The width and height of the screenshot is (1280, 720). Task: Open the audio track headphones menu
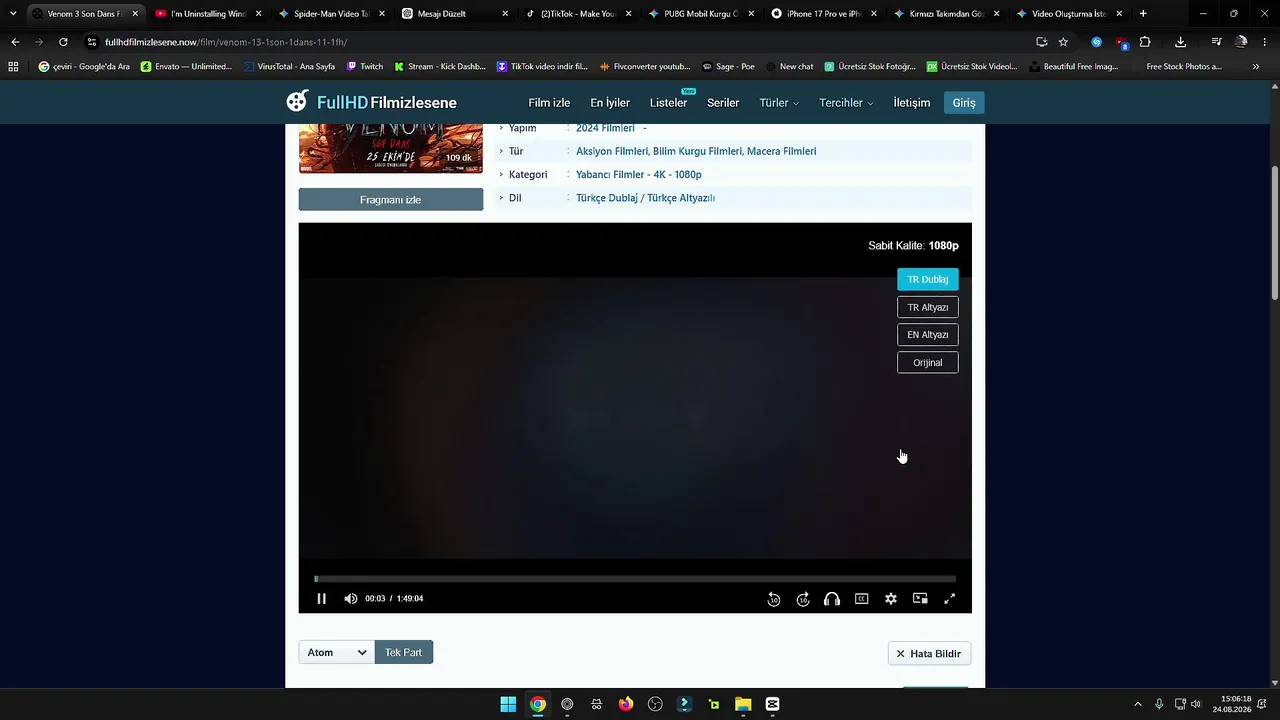pyautogui.click(x=832, y=599)
